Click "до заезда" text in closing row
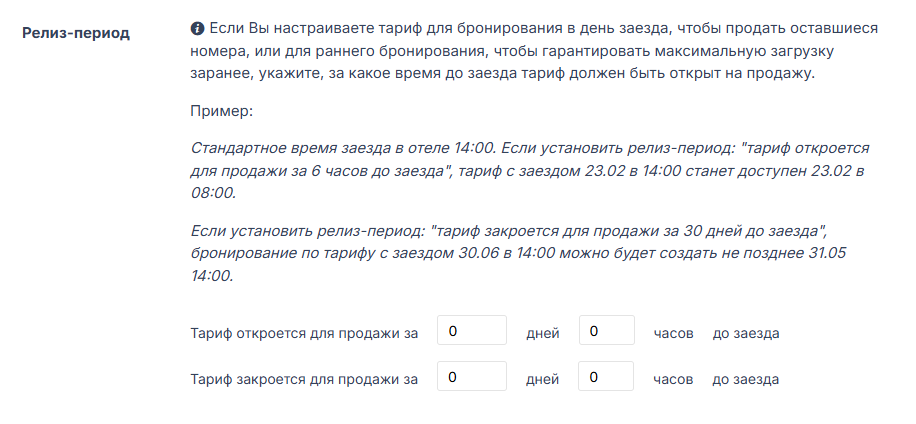The image size is (916, 424). [x=745, y=379]
